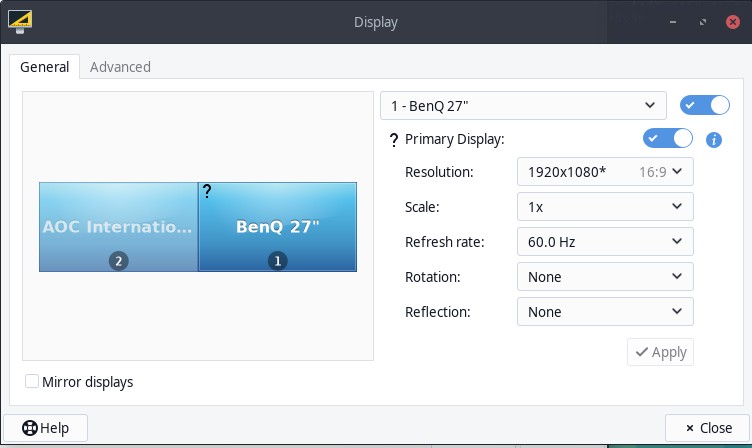
Task: Maximize the Display window
Action: pyautogui.click(x=703, y=22)
